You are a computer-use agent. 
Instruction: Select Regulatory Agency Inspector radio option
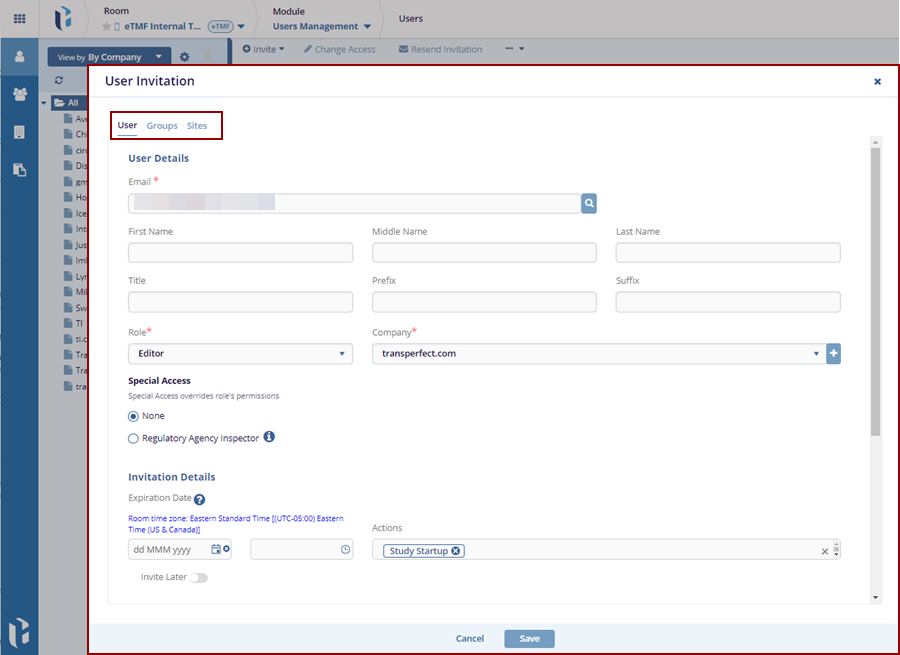click(134, 438)
